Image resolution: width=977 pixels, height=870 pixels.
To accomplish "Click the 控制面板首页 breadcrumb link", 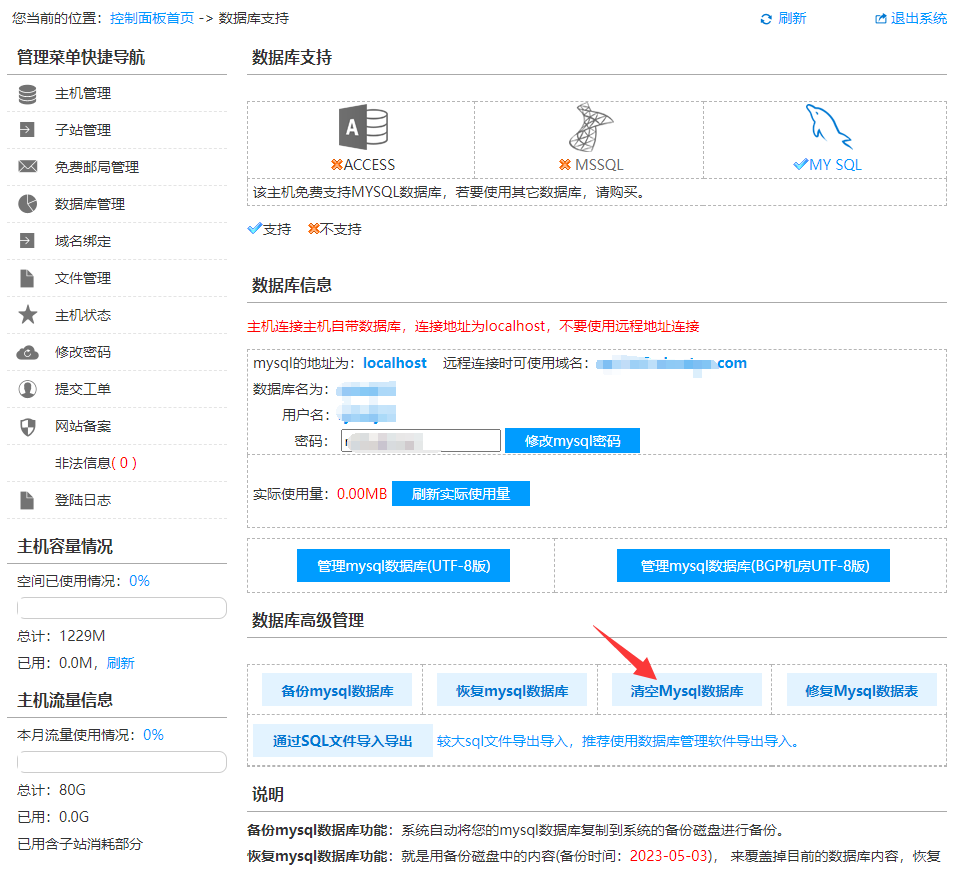I will pos(152,18).
